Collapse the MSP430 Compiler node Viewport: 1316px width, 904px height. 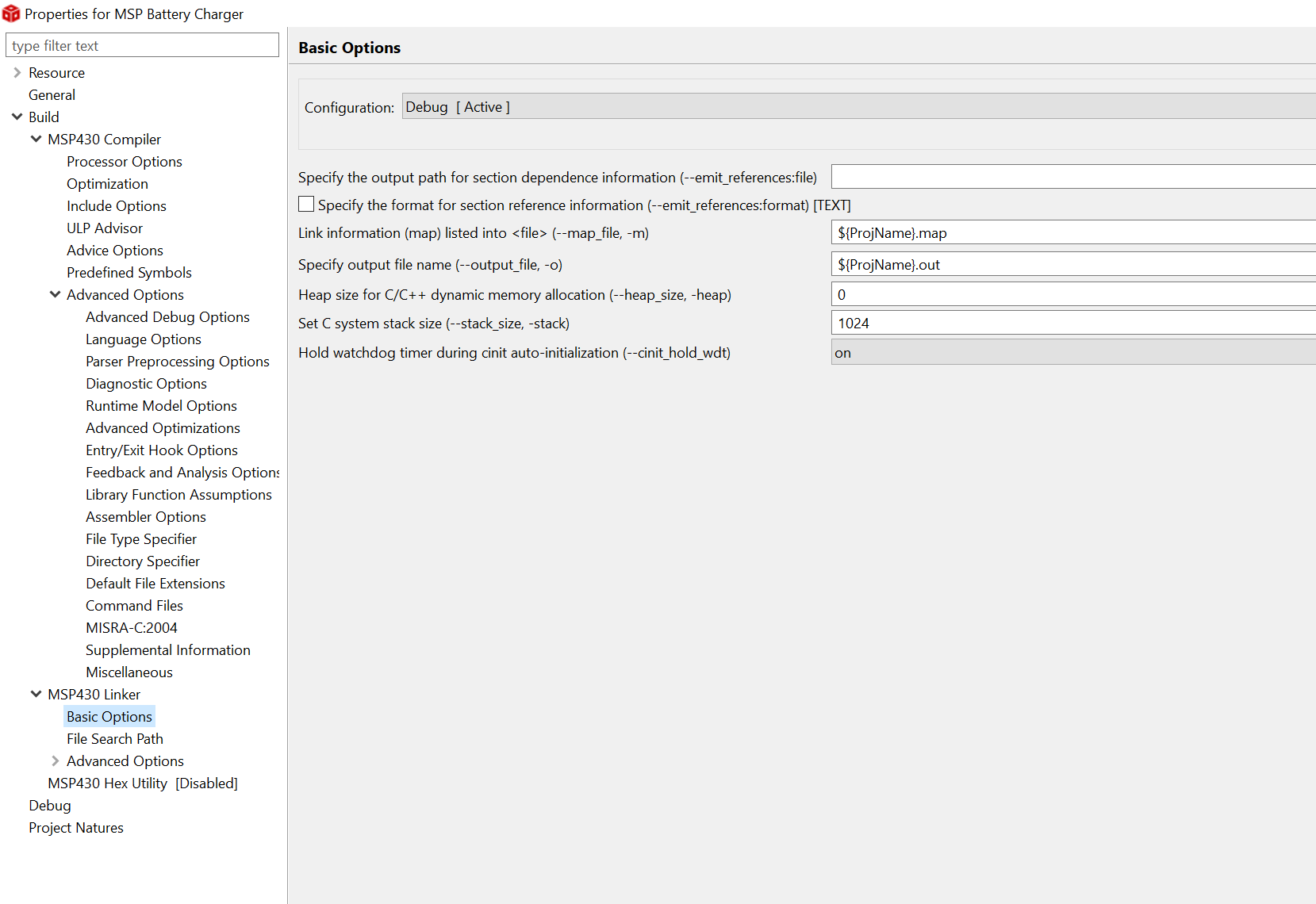[x=36, y=140]
